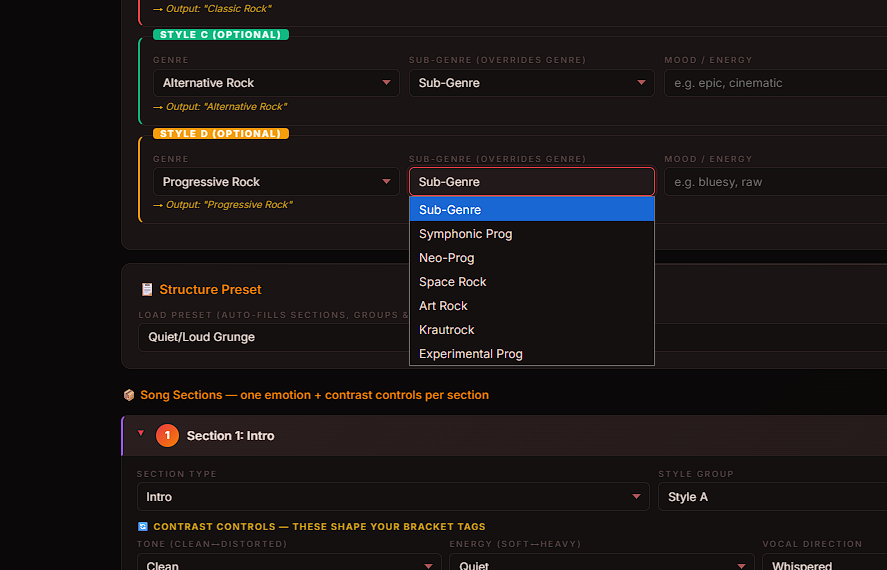Open the Style Group dropdown showing Style A
The image size is (887, 570).
770,497
